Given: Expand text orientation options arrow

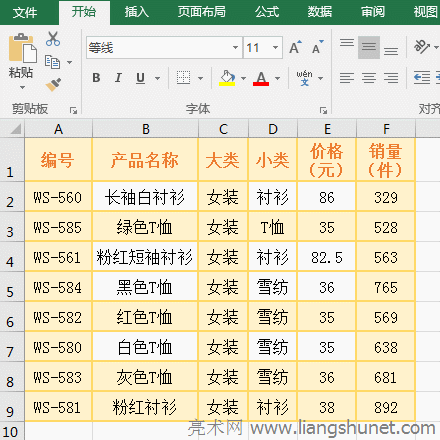Looking at the screenshot, I should point(436,47).
